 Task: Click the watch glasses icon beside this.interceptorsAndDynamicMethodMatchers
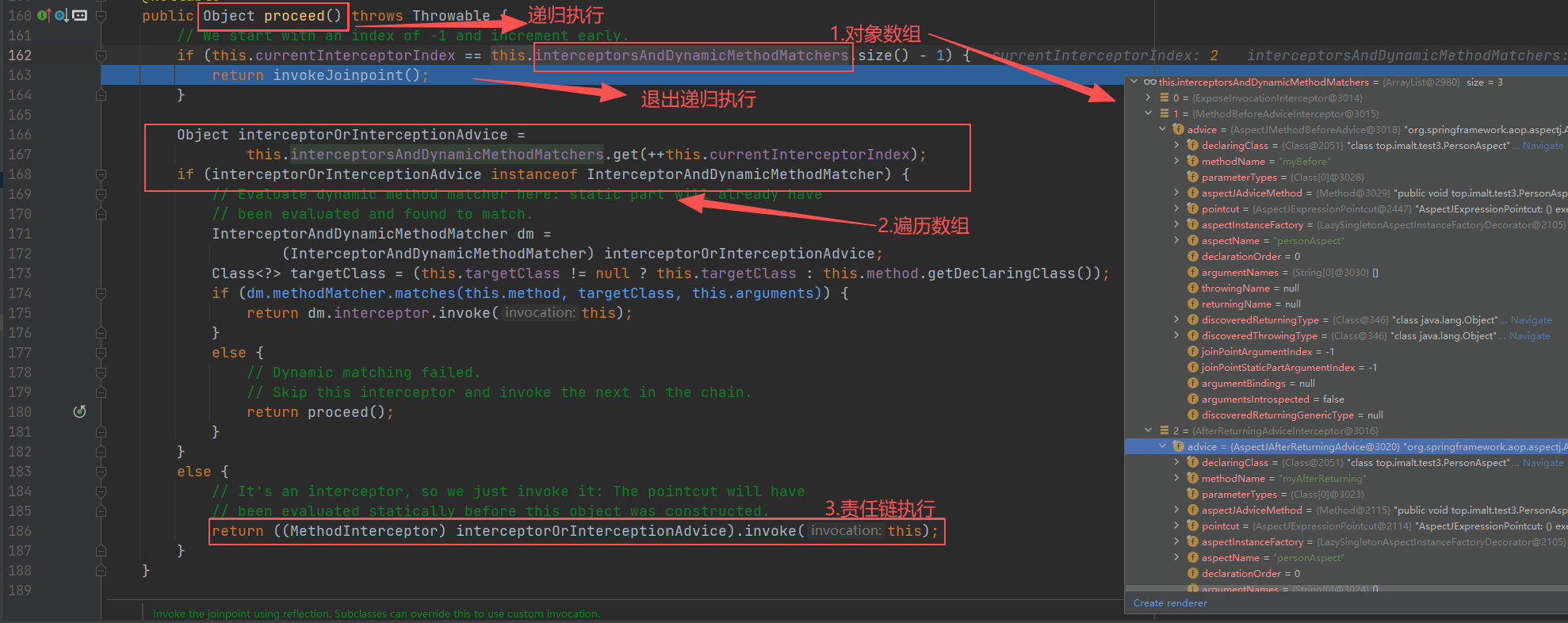tap(1149, 82)
